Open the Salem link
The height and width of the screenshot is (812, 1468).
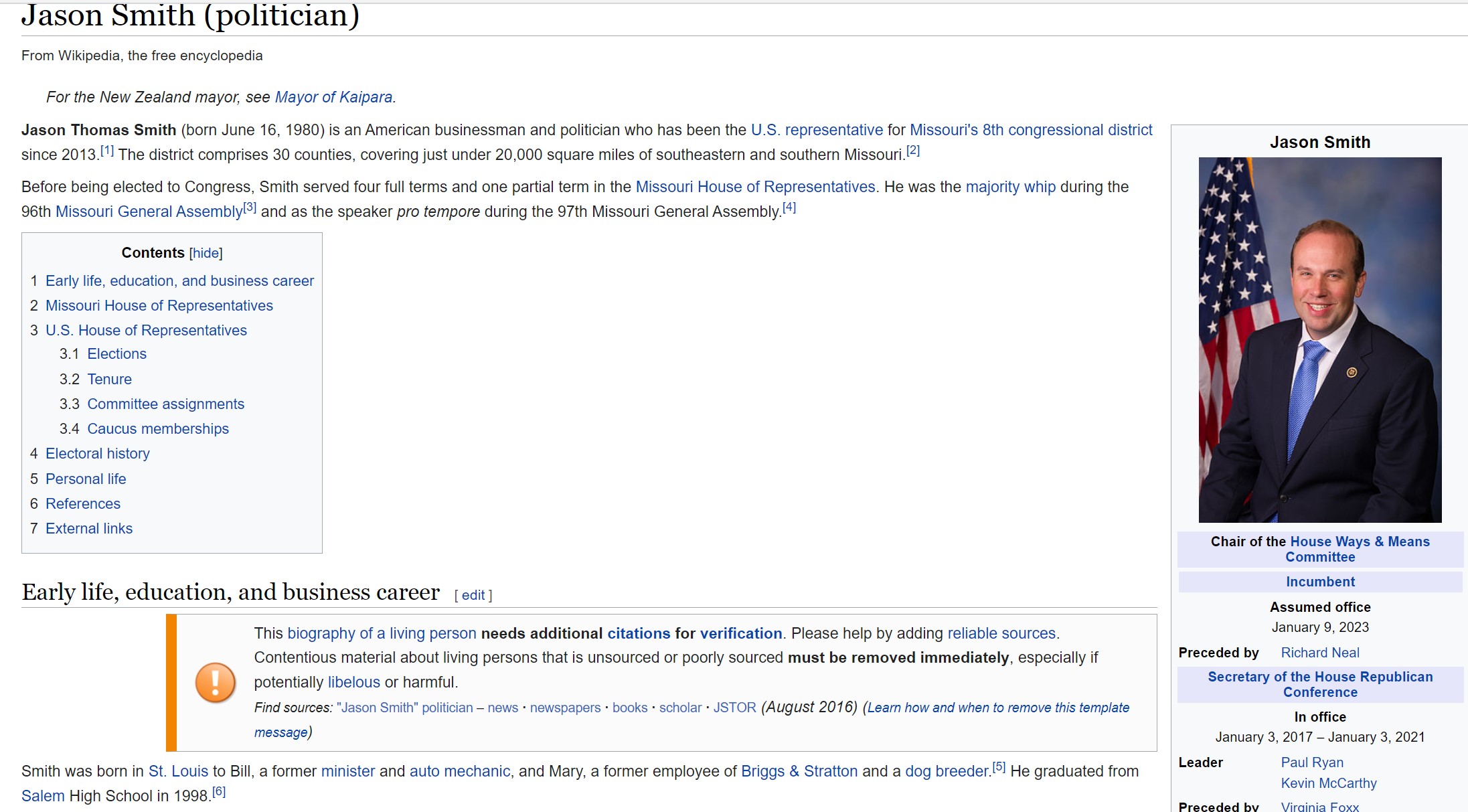click(x=43, y=796)
